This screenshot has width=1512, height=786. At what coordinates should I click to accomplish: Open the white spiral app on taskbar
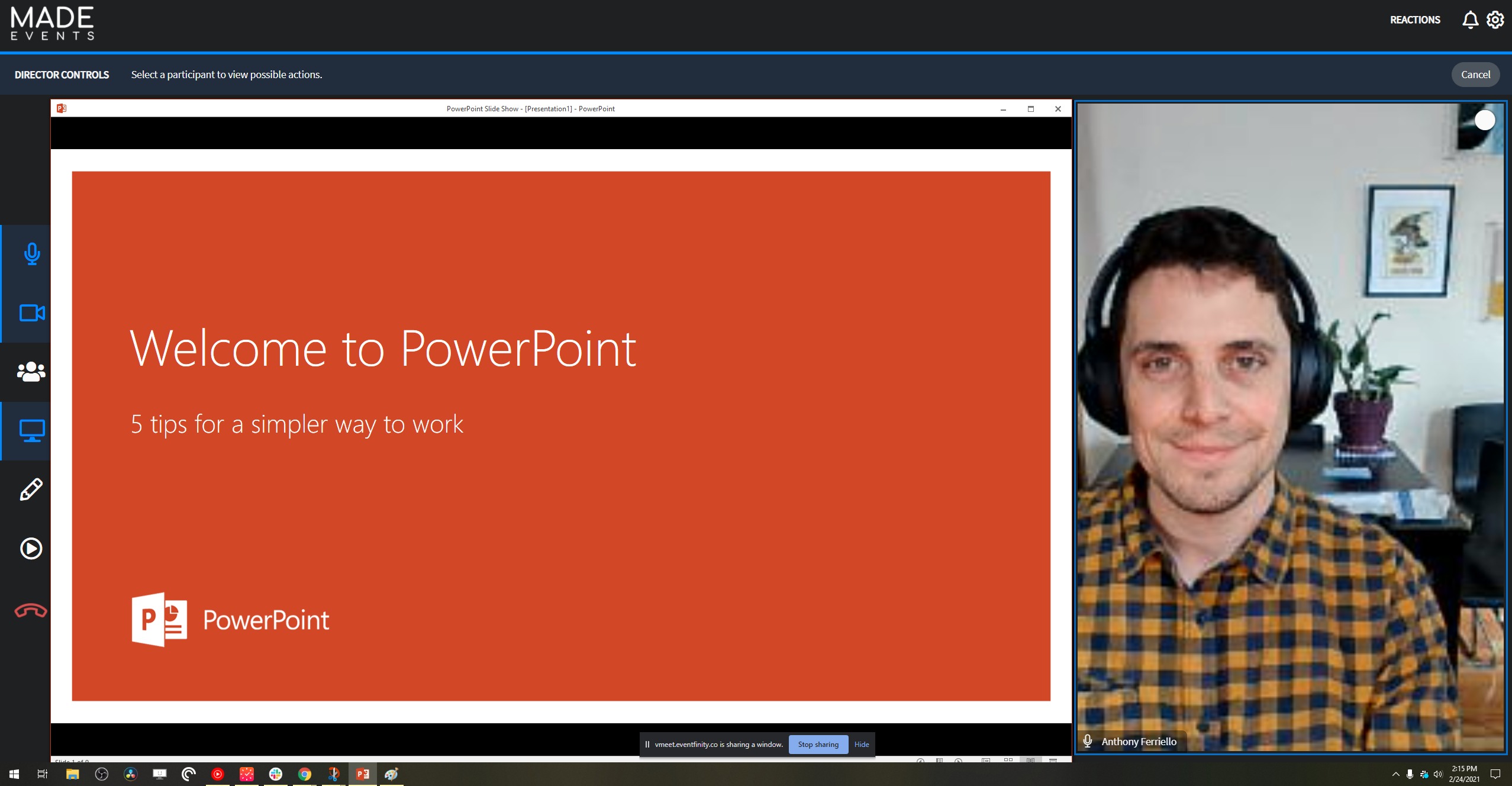point(189,774)
